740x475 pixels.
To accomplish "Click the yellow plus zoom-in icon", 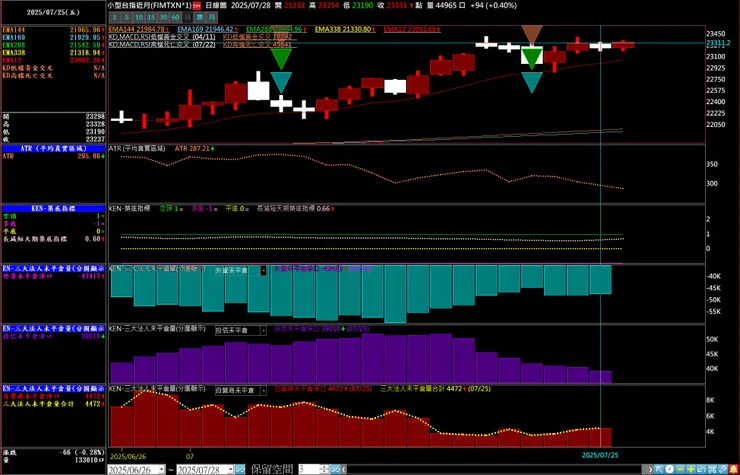I will pyautogui.click(x=691, y=469).
